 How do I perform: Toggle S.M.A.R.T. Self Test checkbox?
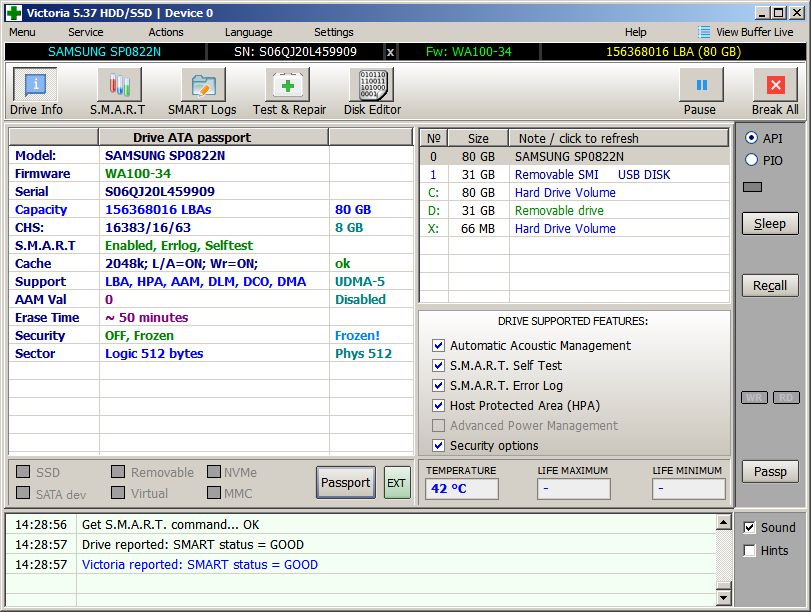coord(438,365)
